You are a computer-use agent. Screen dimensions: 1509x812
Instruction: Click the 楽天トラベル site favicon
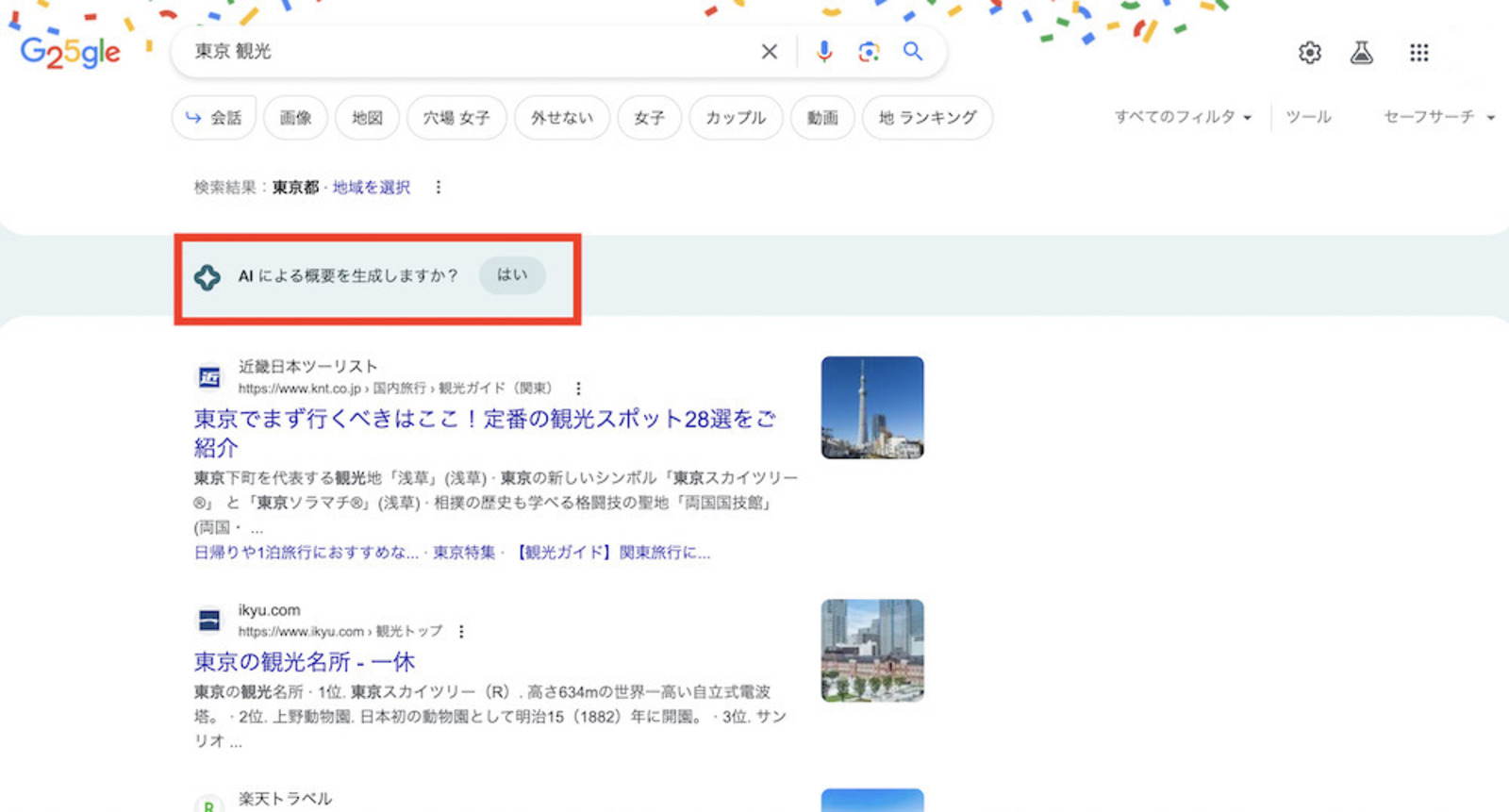209,804
